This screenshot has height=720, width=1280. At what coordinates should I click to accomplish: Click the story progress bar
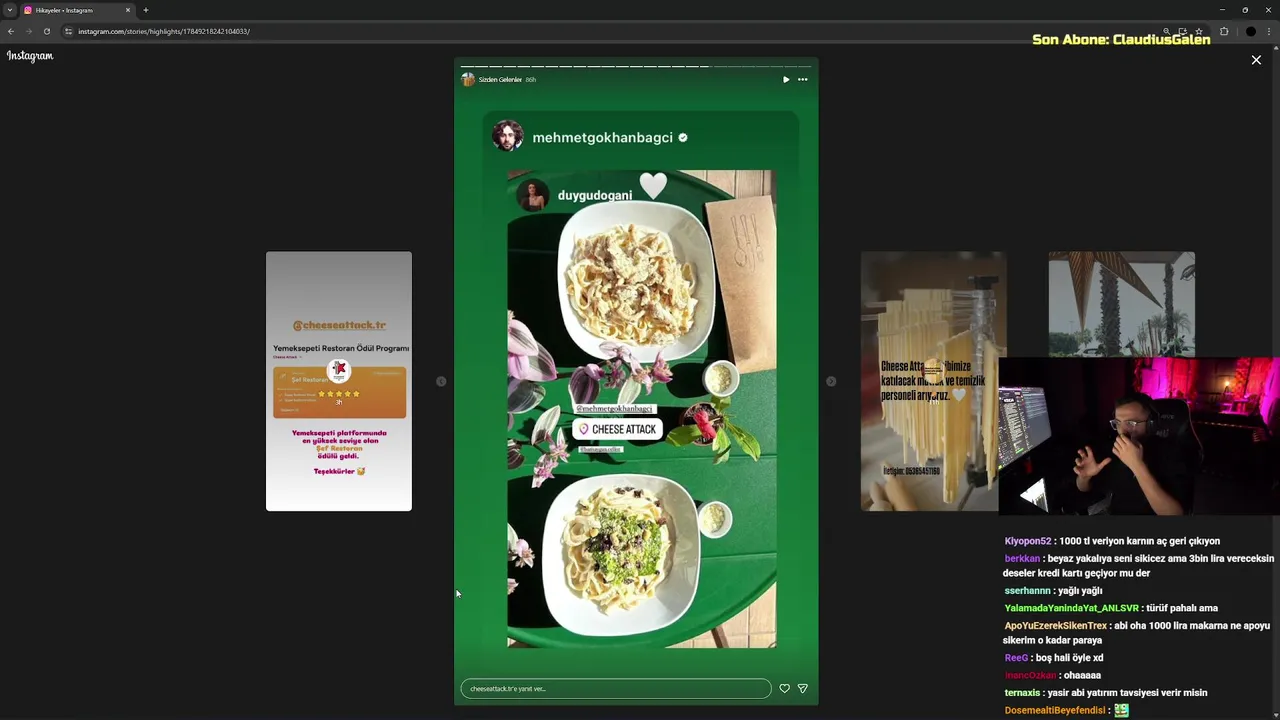point(636,67)
